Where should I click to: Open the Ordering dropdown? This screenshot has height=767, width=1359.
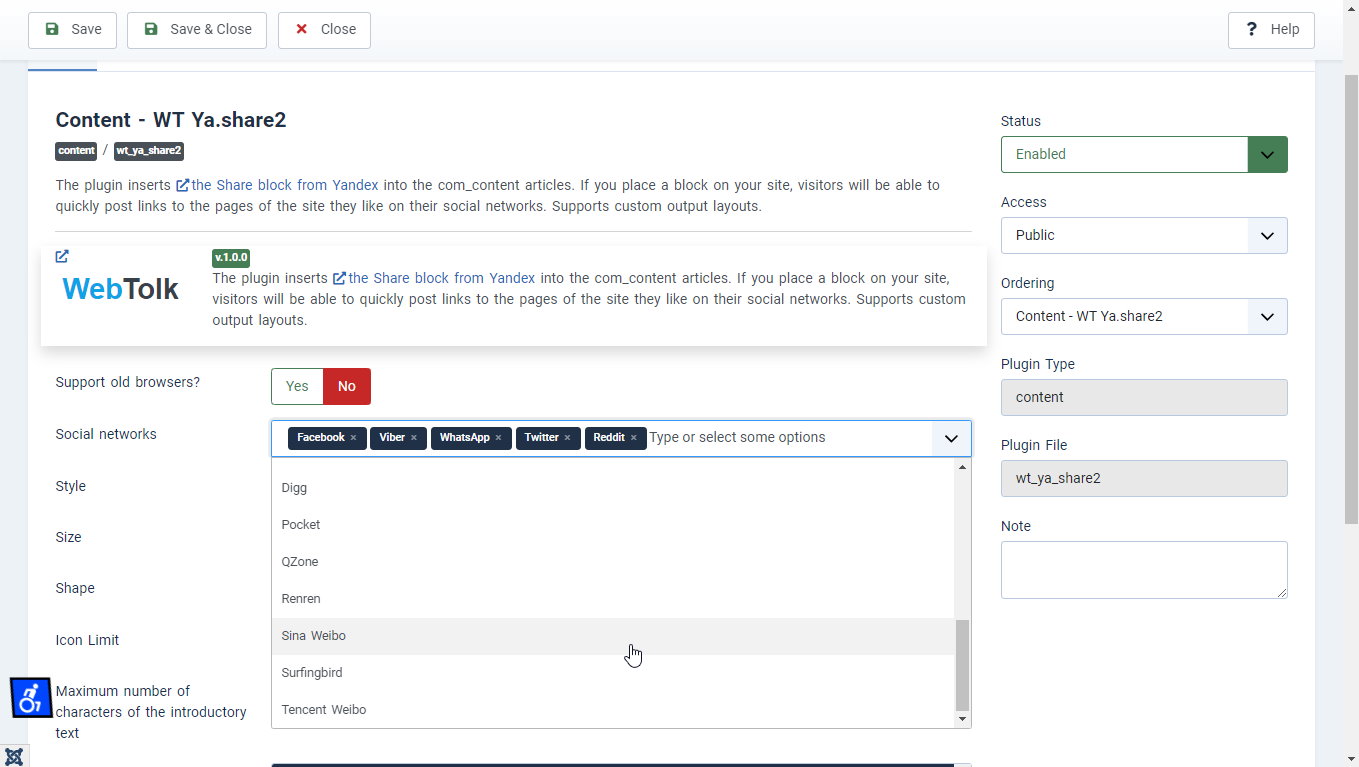(x=1144, y=317)
